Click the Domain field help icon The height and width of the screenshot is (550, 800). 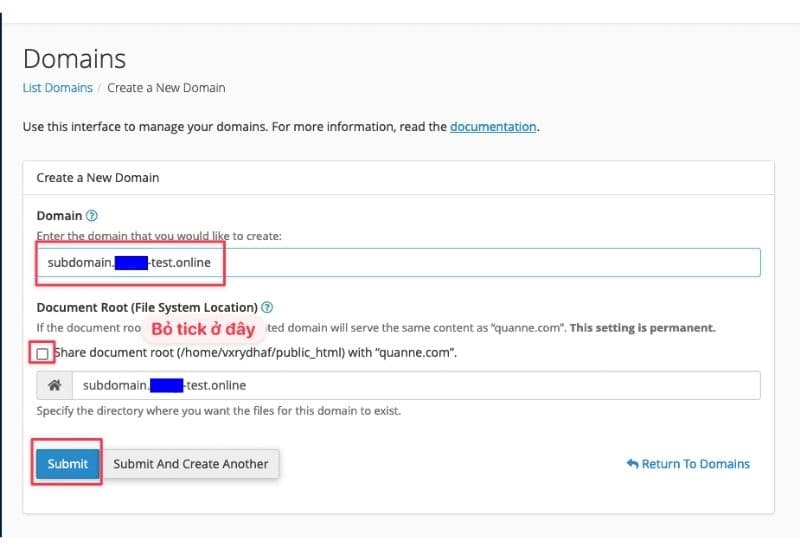tap(91, 215)
